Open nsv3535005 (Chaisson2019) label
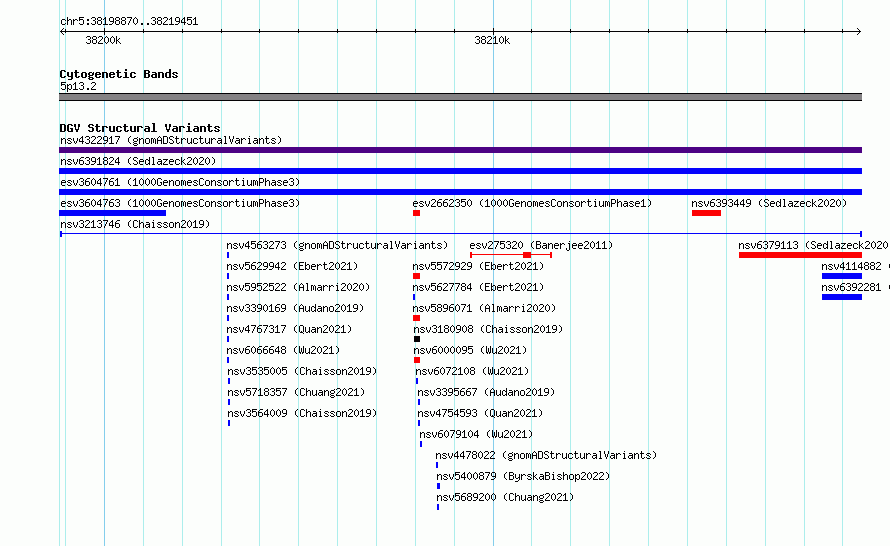Viewport: 890px width, 546px height. [x=302, y=371]
